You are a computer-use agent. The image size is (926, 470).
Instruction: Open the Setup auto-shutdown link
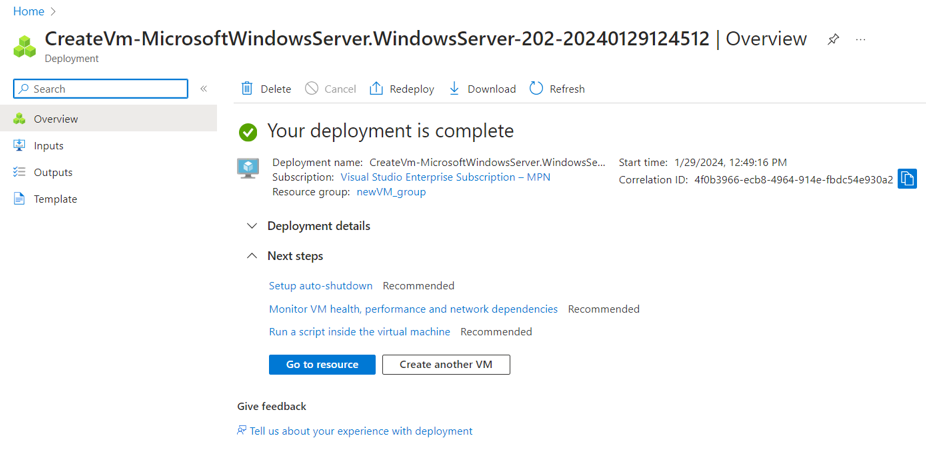pos(321,286)
